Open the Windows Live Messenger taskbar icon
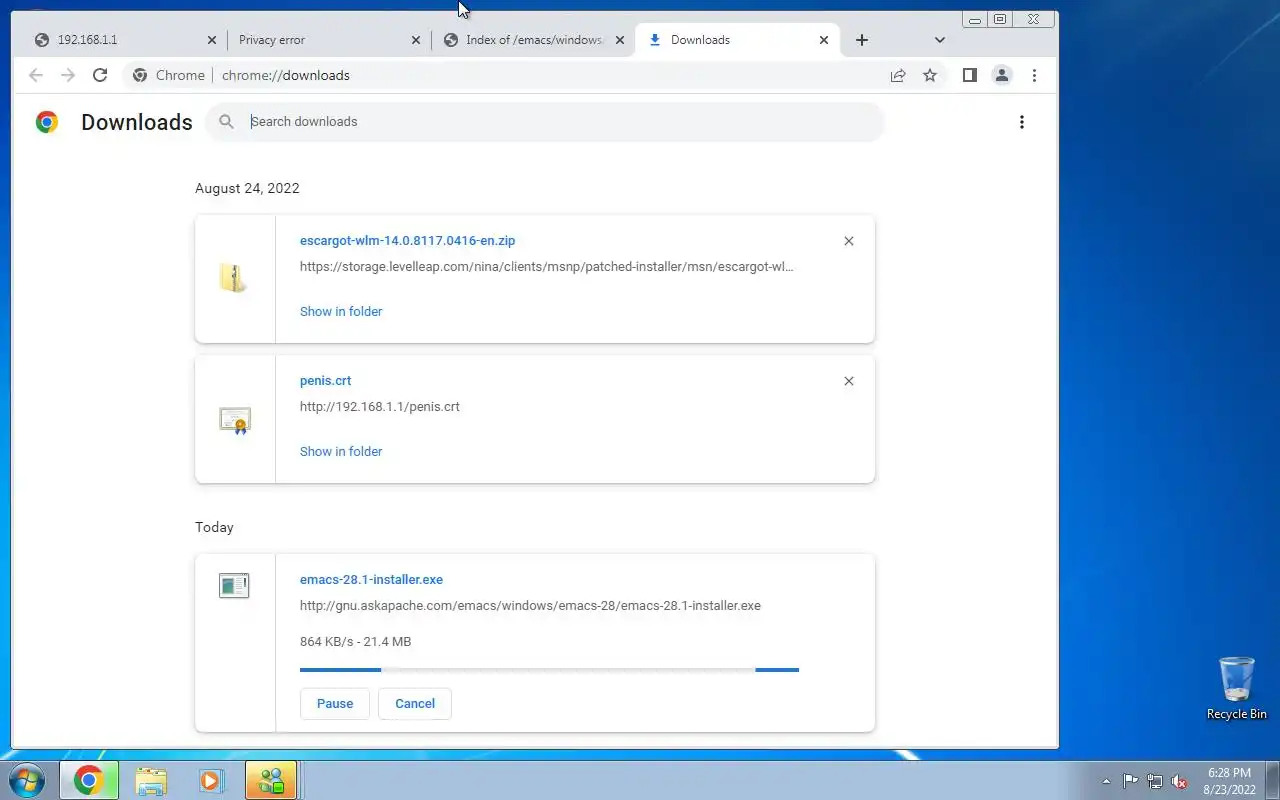The height and width of the screenshot is (800, 1280). [271, 780]
